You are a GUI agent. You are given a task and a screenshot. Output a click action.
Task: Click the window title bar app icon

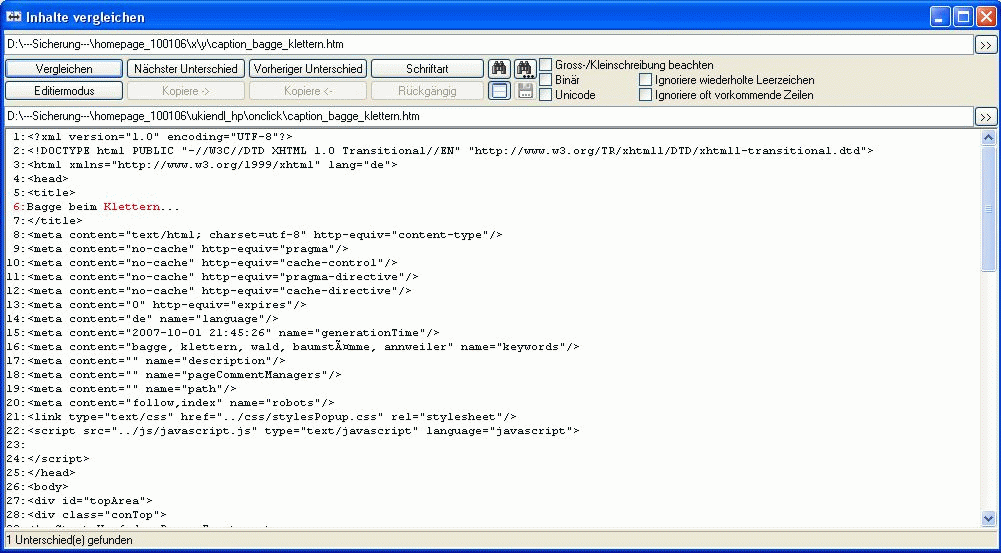click(x=13, y=17)
